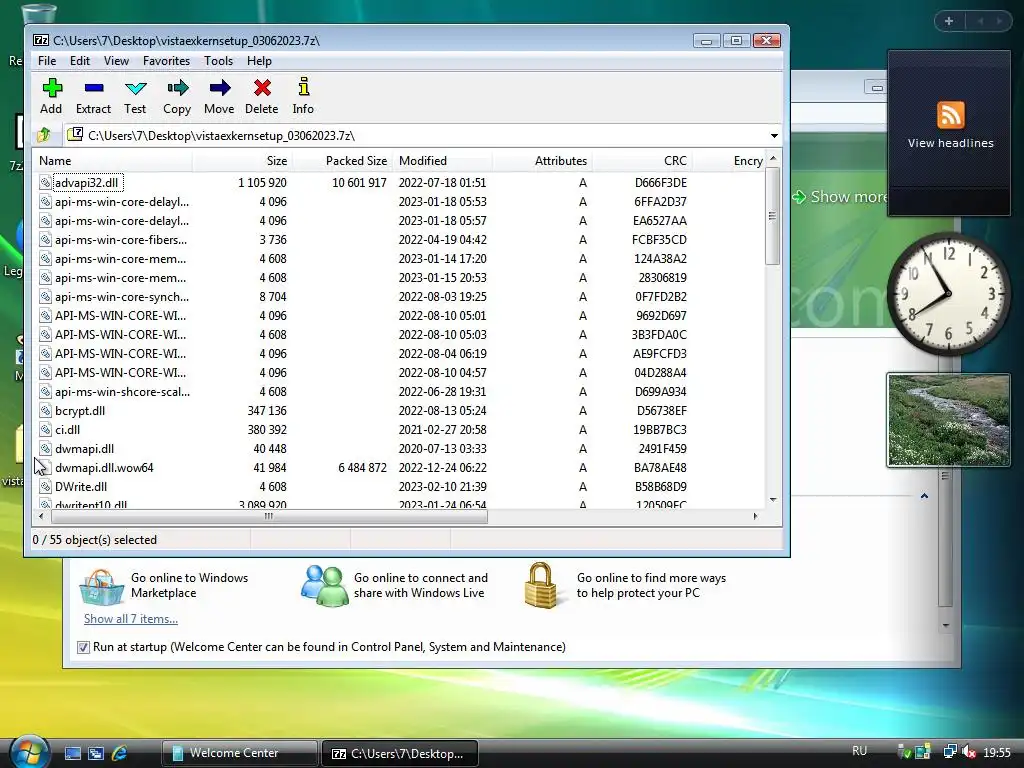1024x768 pixels.
Task: Click the 7-Zip taskbar button
Action: [400, 753]
